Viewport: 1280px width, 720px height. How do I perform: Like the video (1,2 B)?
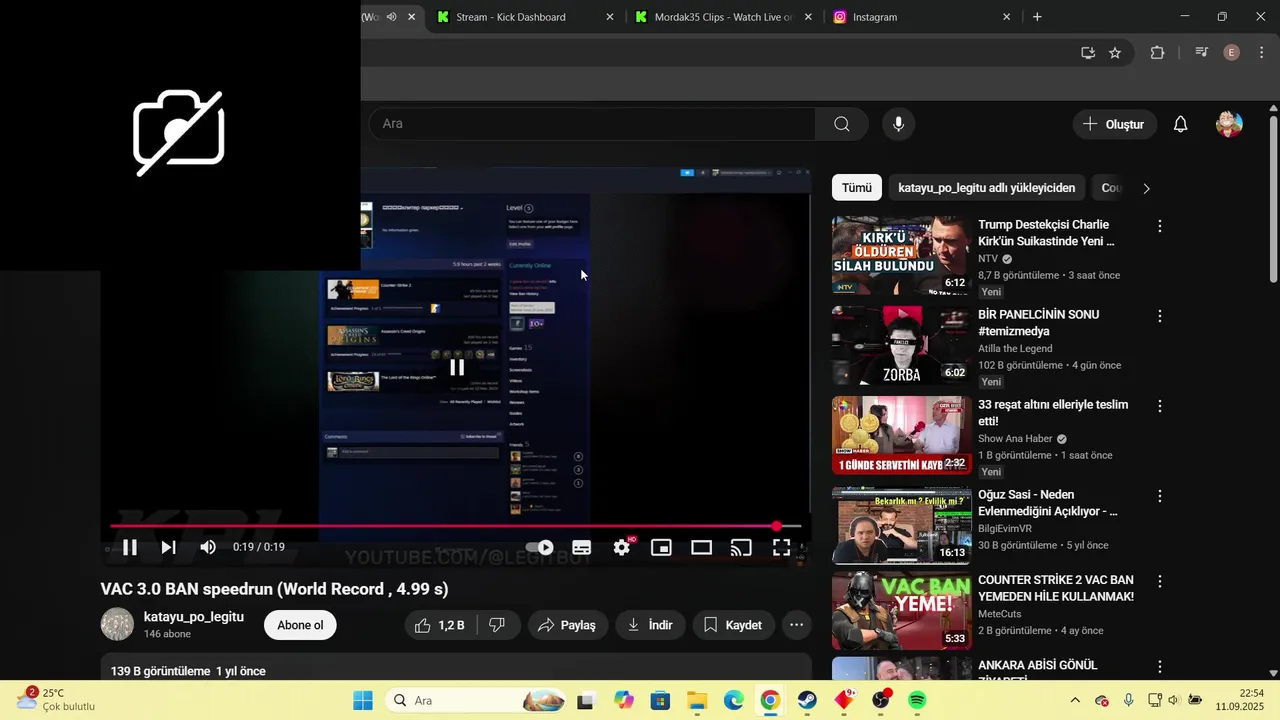tap(440, 625)
